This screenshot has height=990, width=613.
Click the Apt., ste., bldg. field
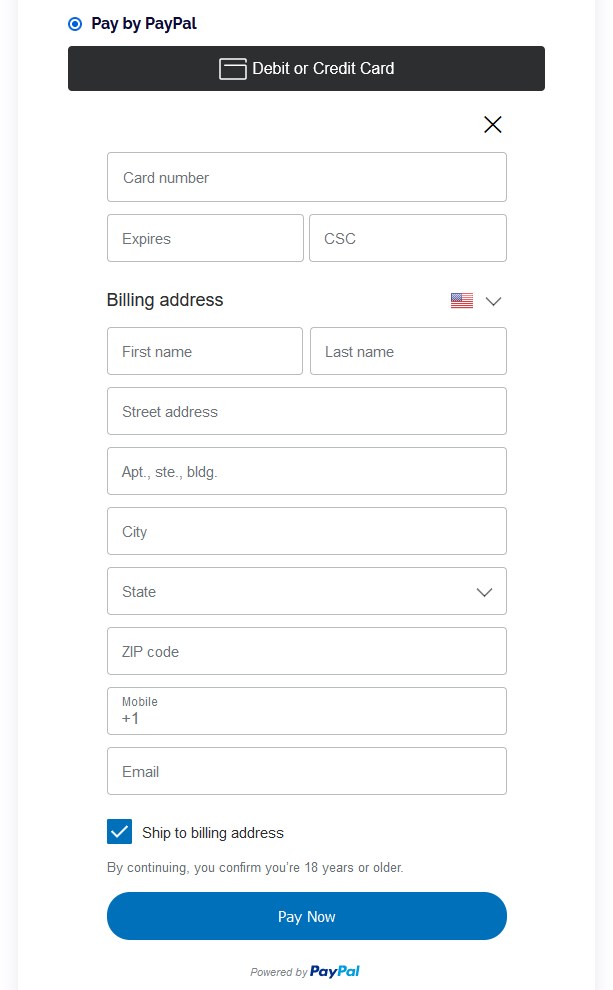tap(307, 471)
